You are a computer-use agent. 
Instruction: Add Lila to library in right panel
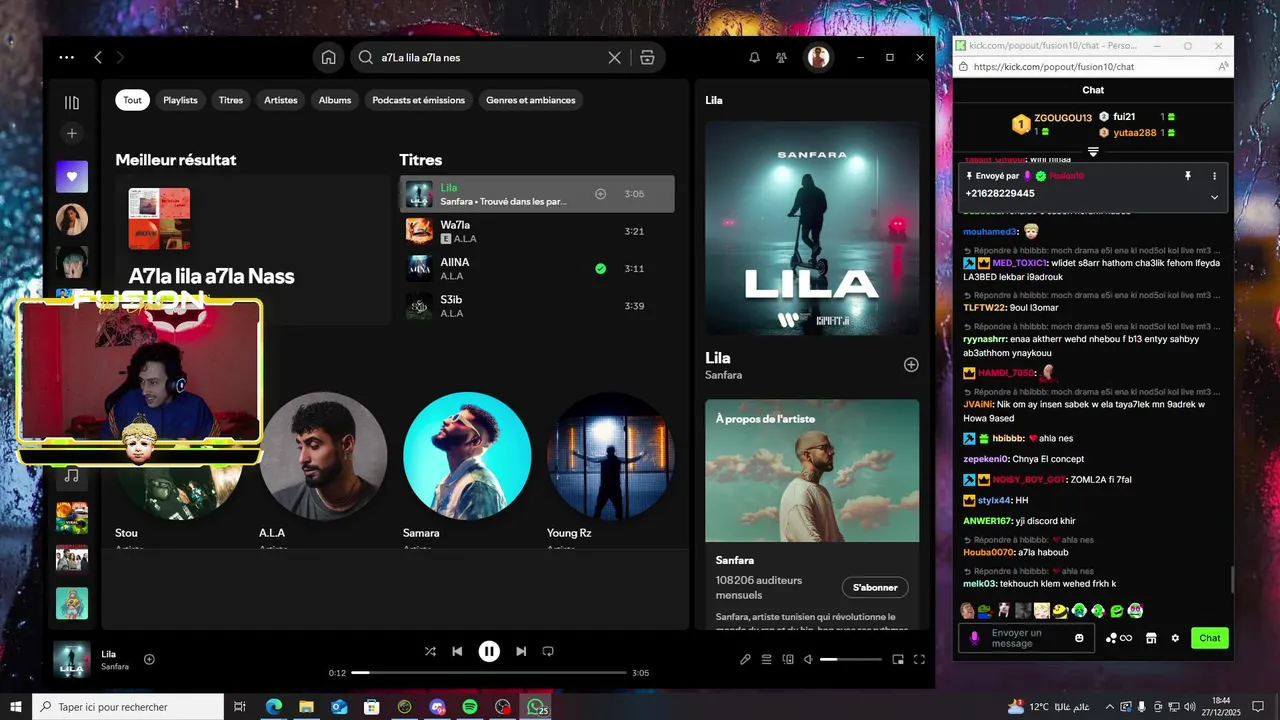[911, 365]
